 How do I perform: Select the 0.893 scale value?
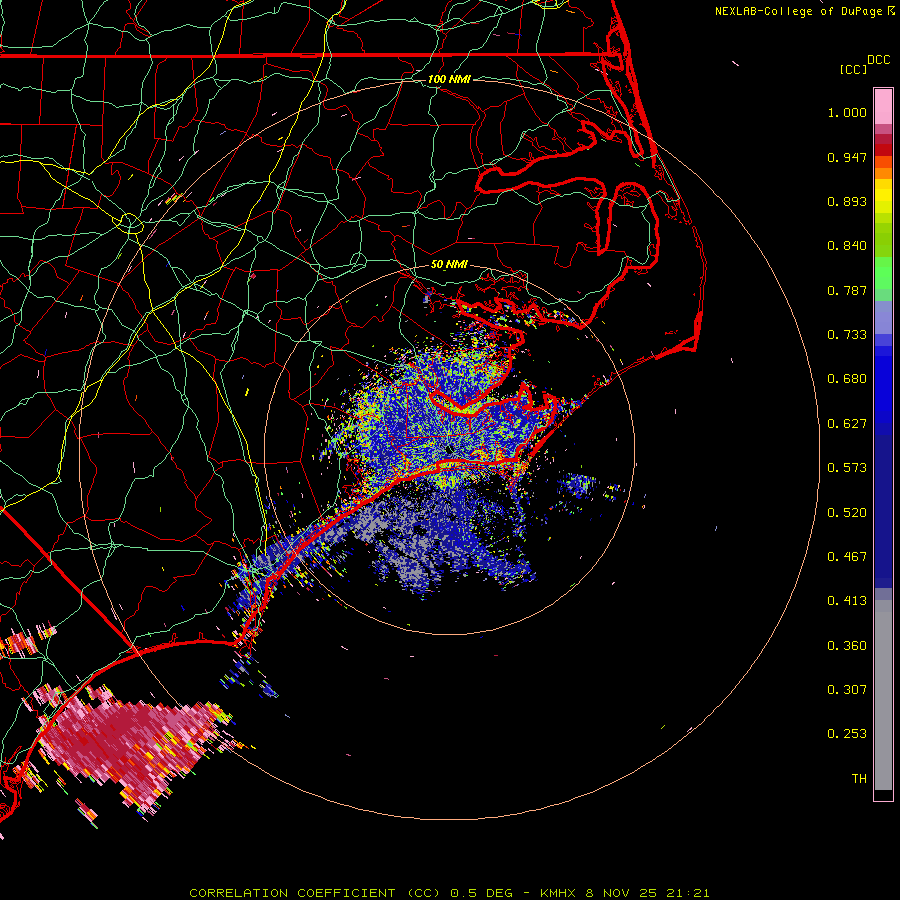point(847,201)
